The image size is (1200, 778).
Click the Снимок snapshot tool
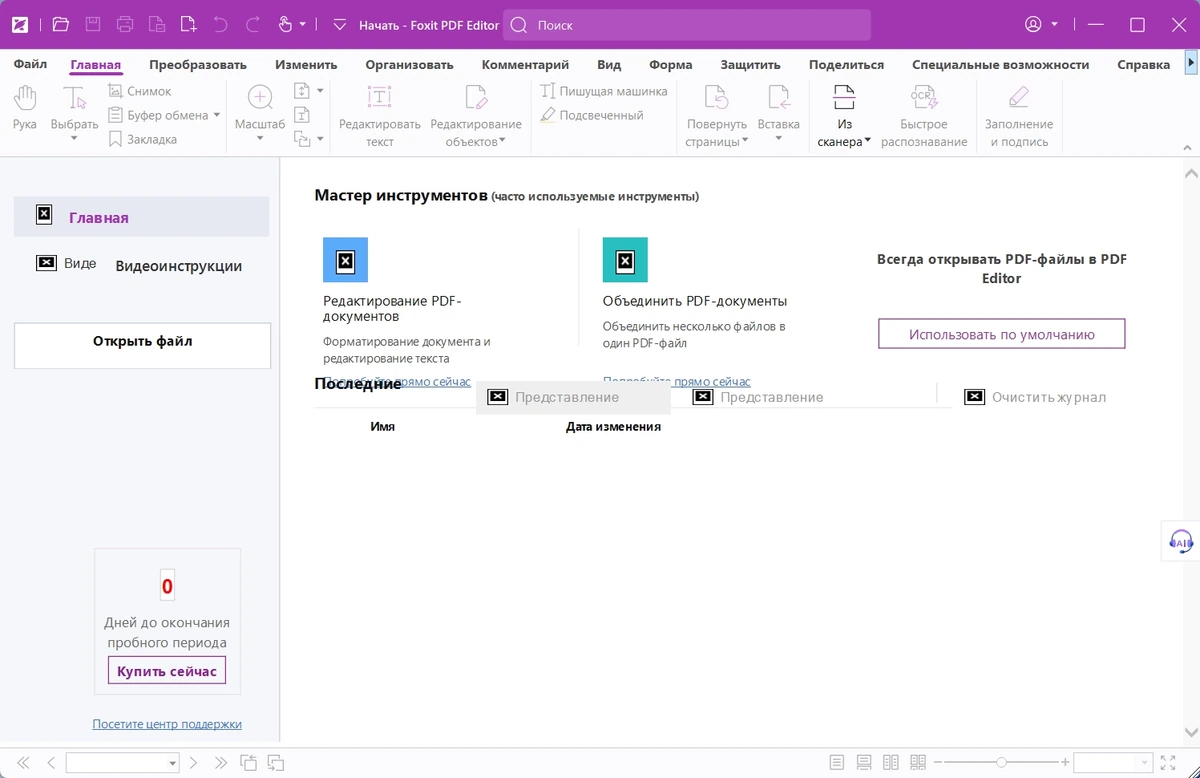tap(140, 91)
